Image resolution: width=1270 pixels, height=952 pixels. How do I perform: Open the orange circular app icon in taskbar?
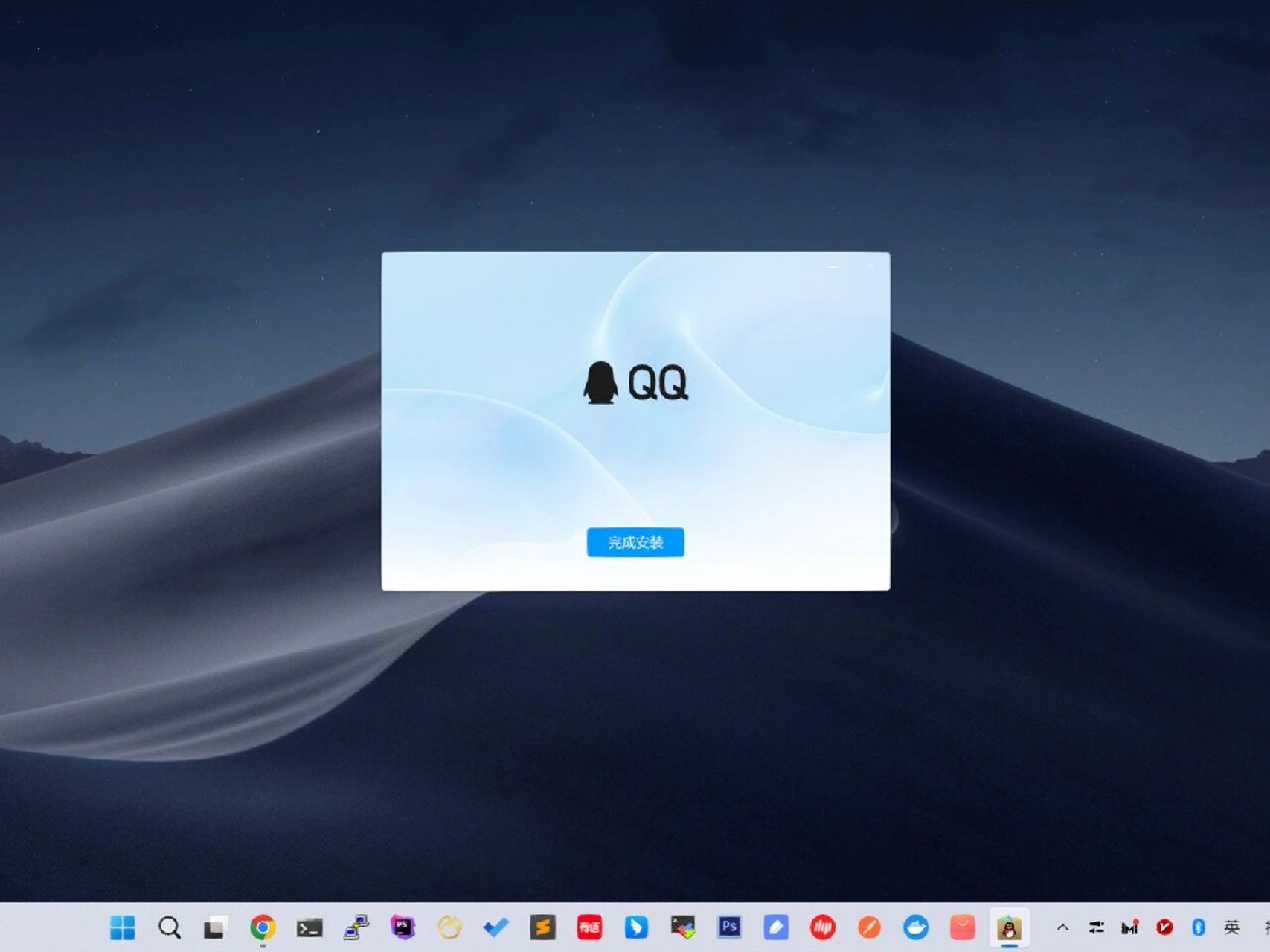coord(869,927)
